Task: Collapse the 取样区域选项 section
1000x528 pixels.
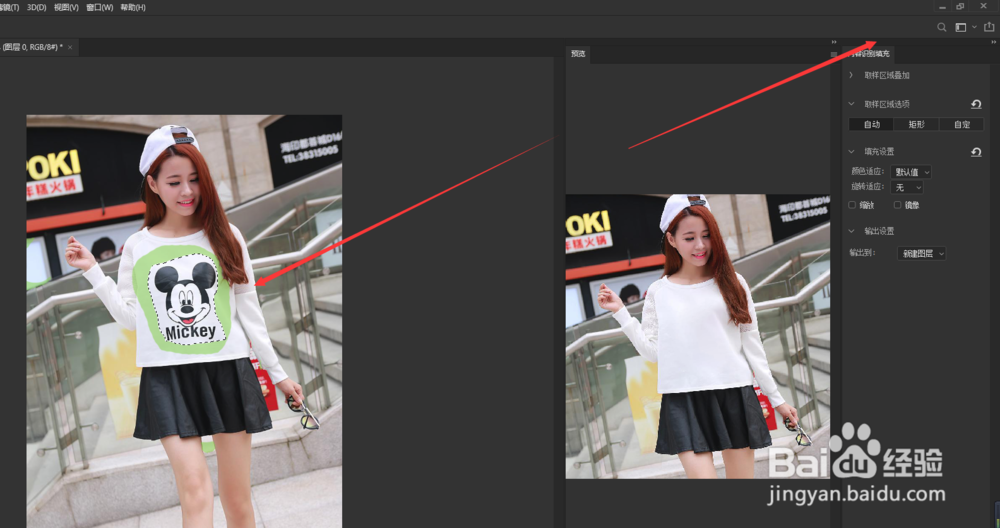Action: [x=851, y=104]
